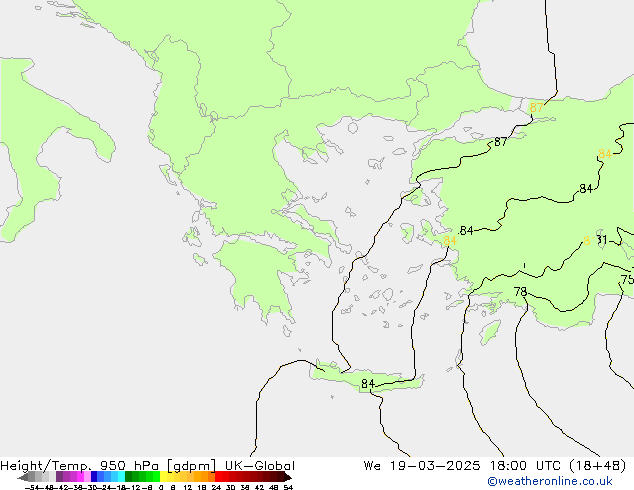The image size is (634, 490).
Task: Click the orange '84' label on Turkey's west coast
Action: point(450,241)
